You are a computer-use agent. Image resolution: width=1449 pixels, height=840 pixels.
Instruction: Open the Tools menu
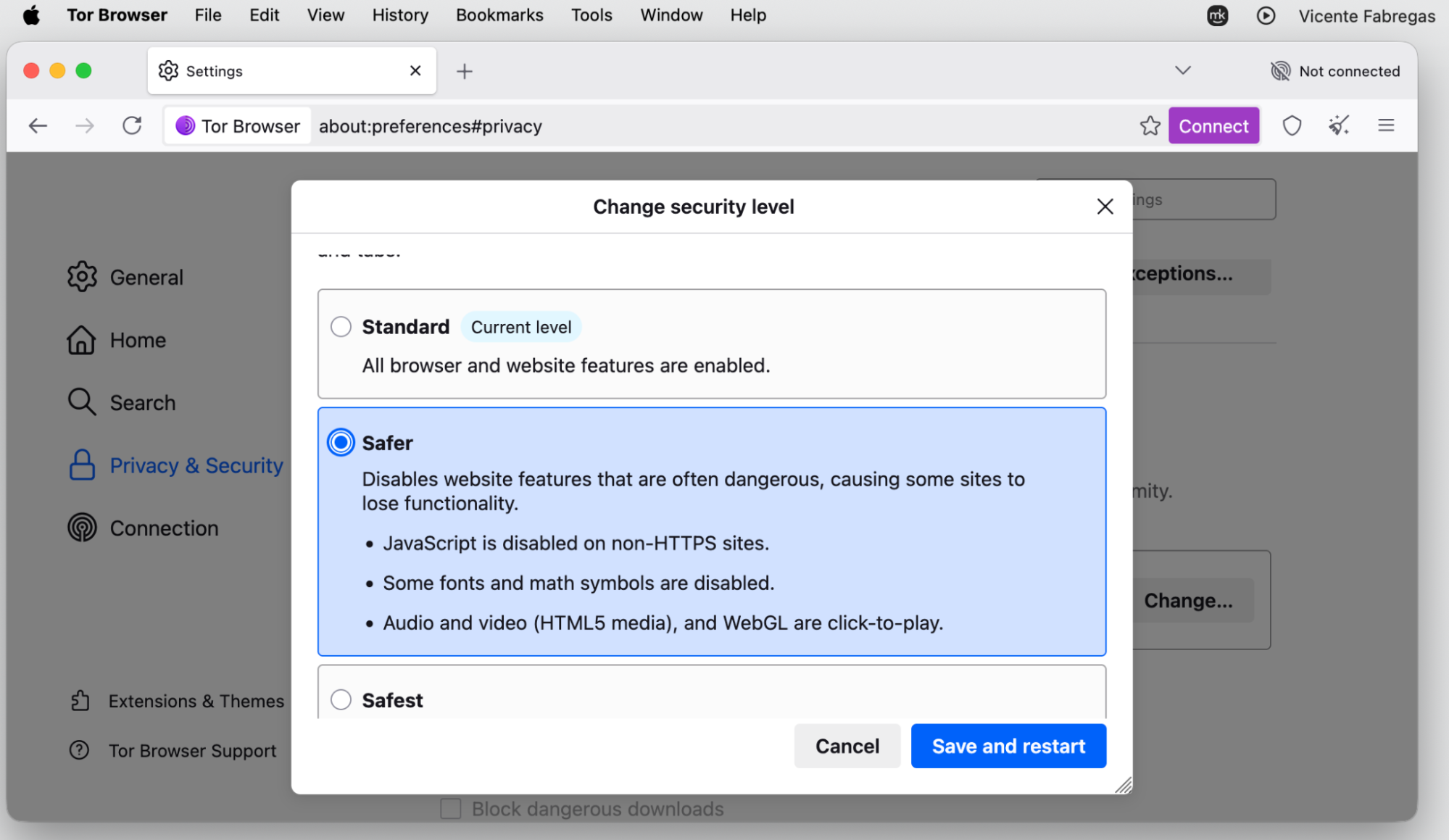(591, 15)
